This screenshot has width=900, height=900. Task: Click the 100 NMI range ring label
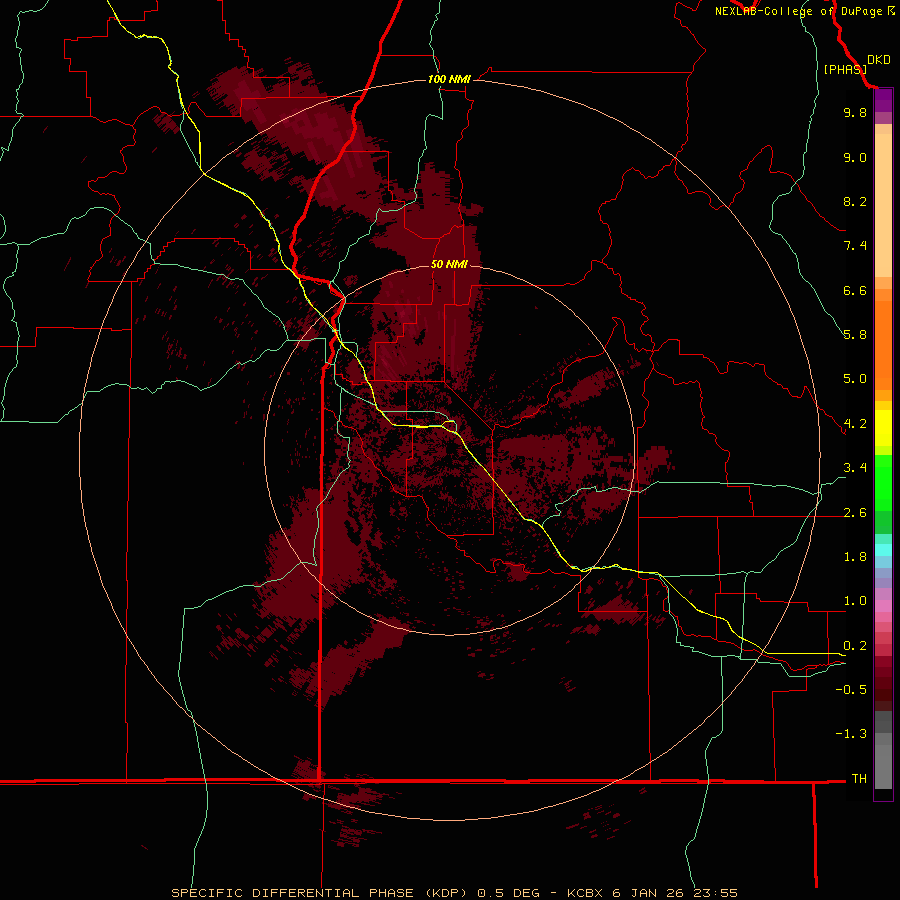point(449,79)
